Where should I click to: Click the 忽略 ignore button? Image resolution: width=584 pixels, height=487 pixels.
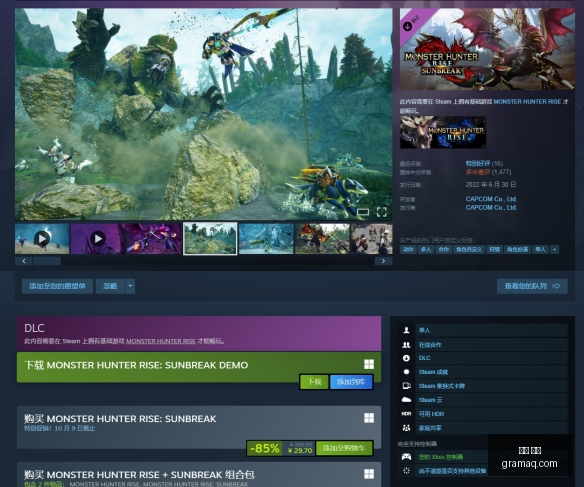pyautogui.click(x=110, y=286)
